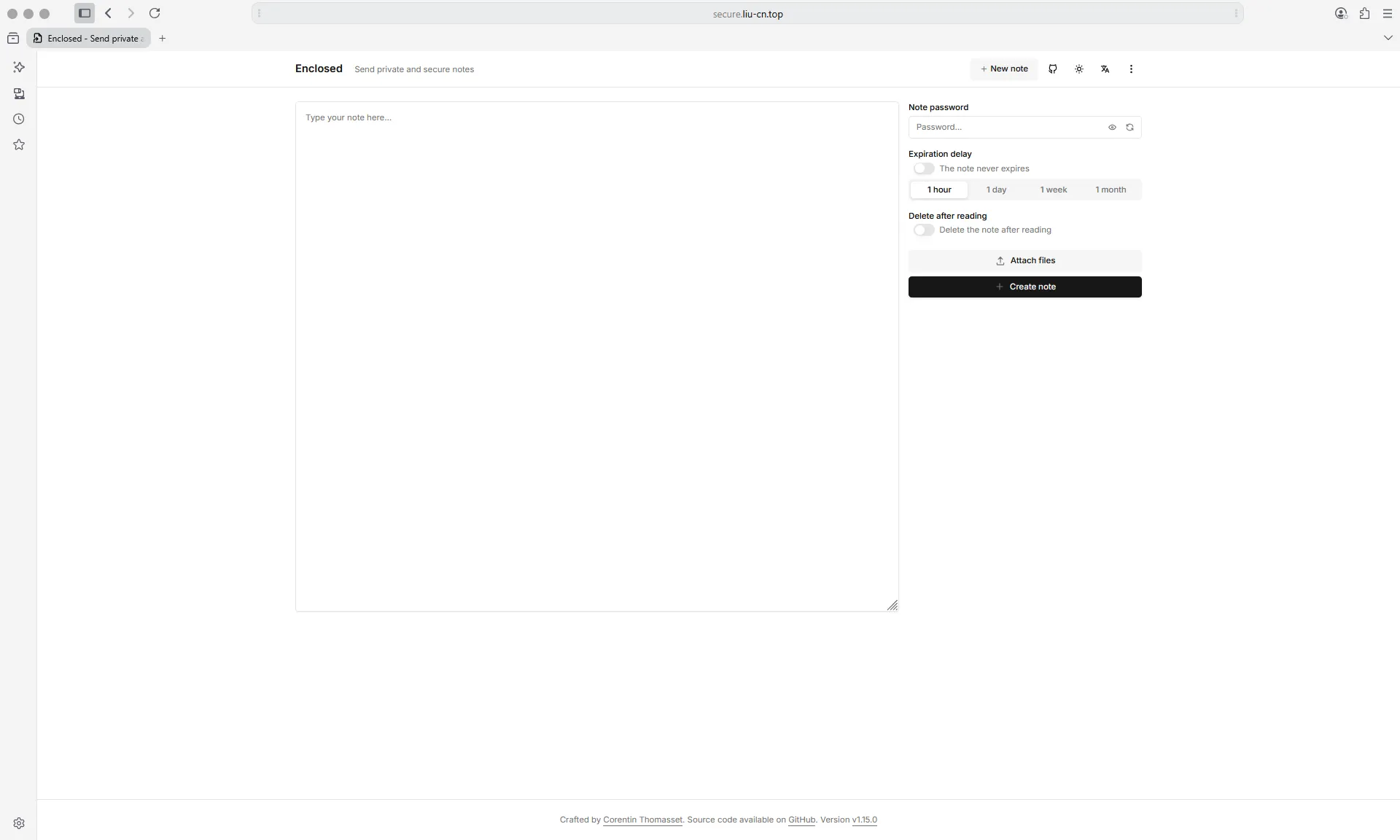
Task: Select the 1 week expiration option
Action: point(1053,190)
